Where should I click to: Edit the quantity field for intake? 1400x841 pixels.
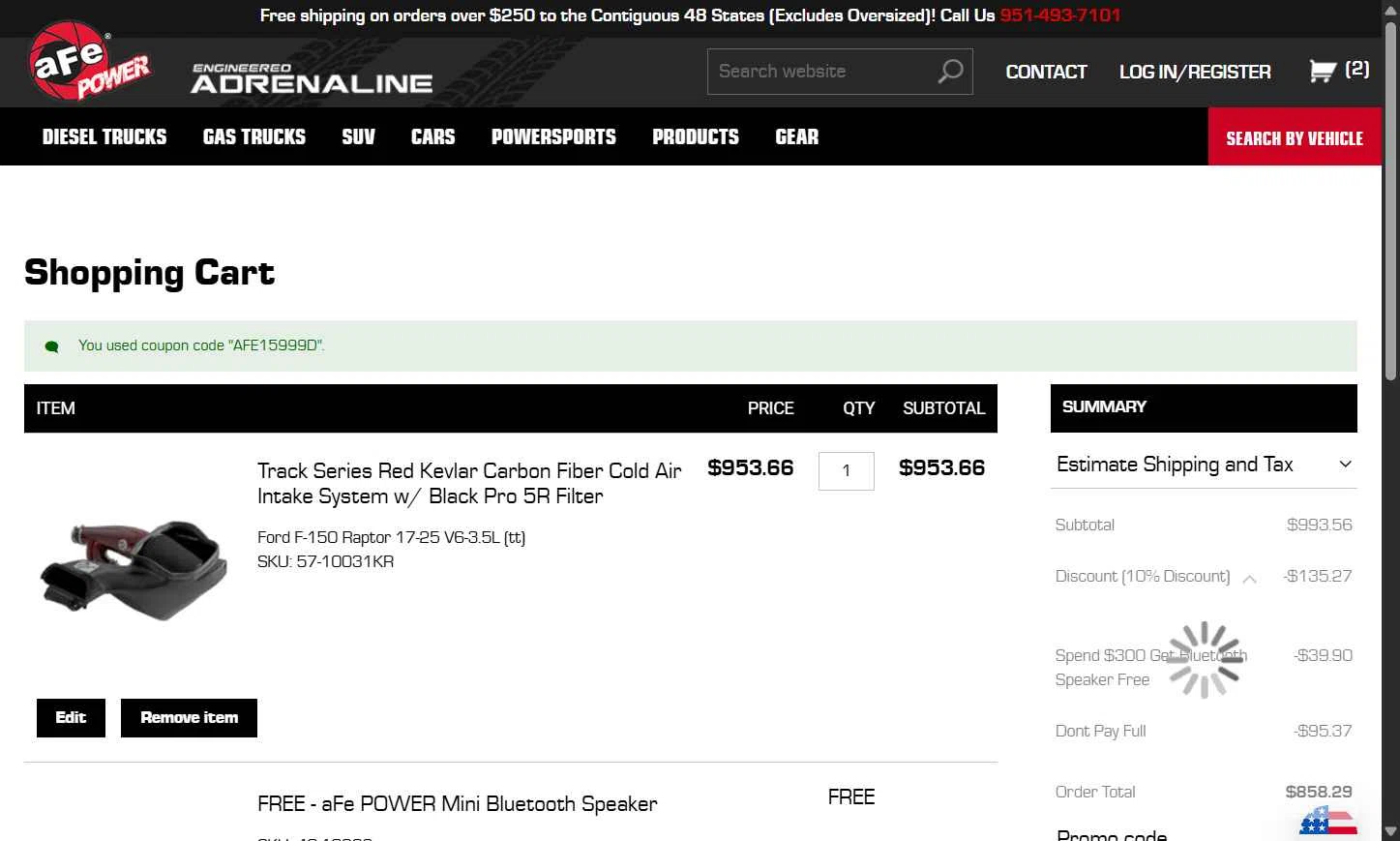847,471
